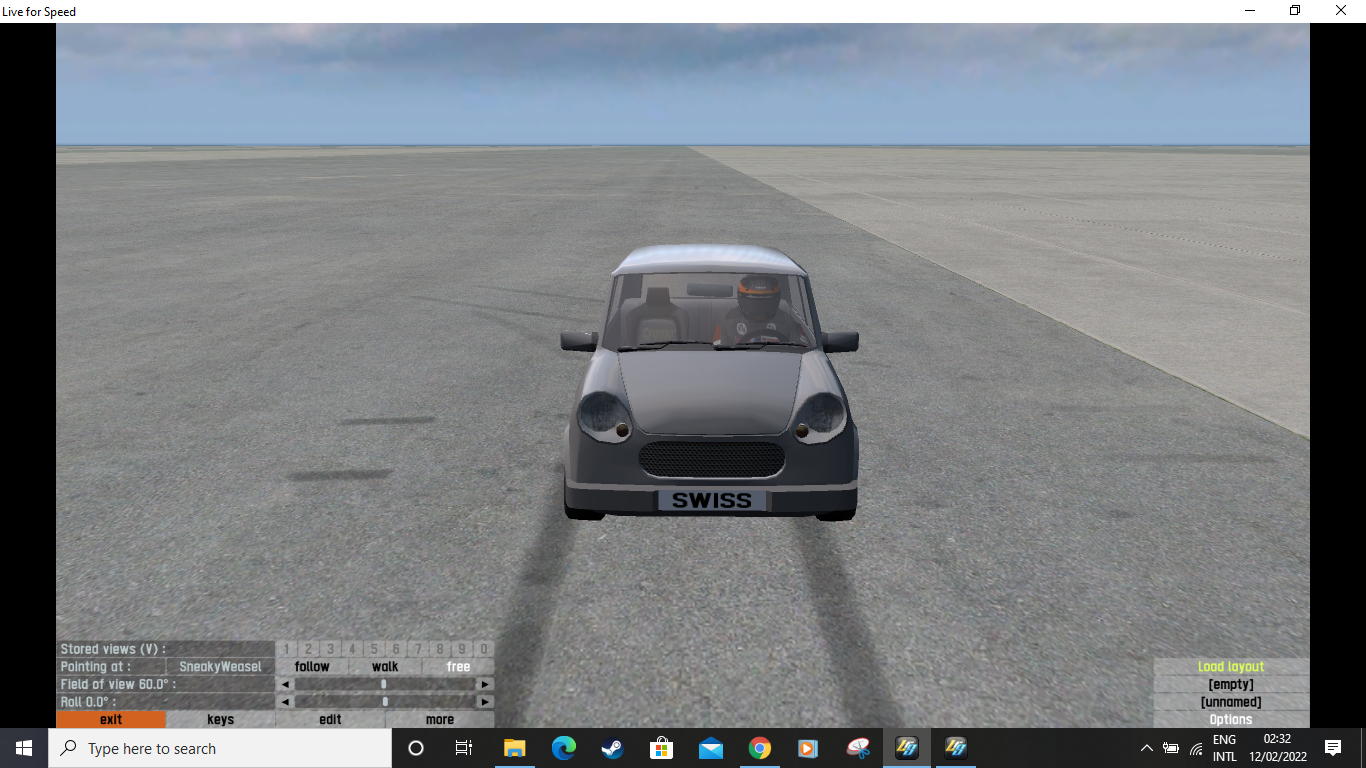Increase roll with right arrow
Viewport: 1366px width, 768px height.
point(485,702)
